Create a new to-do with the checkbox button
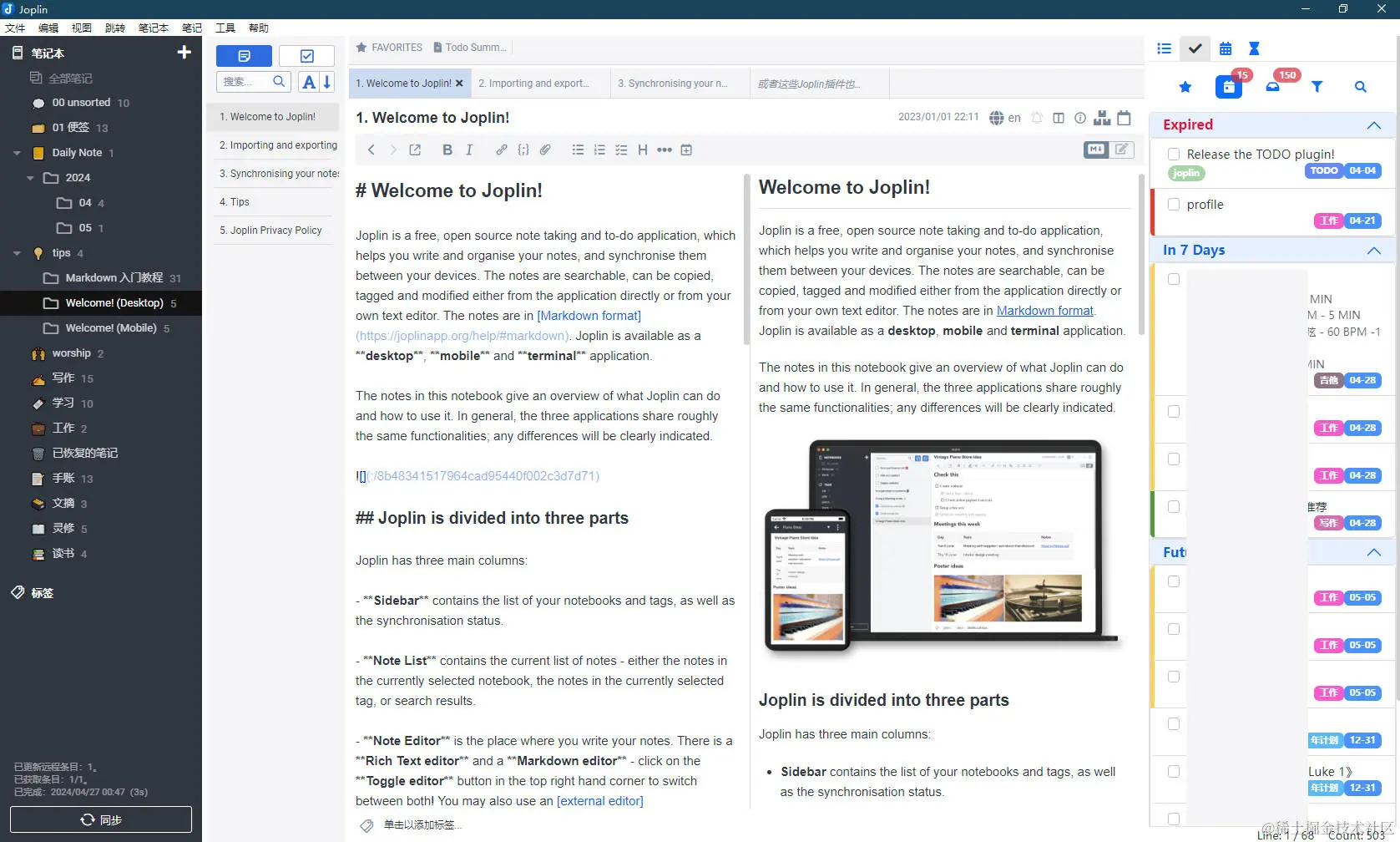 (306, 56)
